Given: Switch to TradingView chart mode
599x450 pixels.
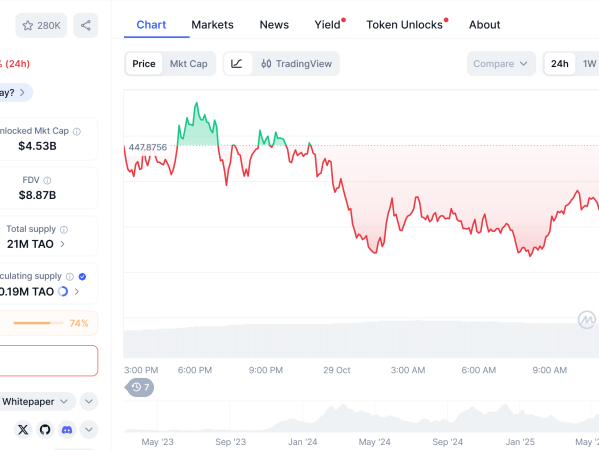Looking at the screenshot, I should [x=296, y=64].
